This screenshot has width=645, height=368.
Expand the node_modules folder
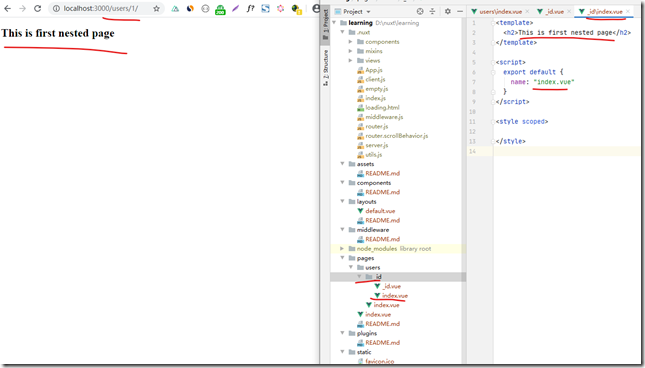click(342, 249)
